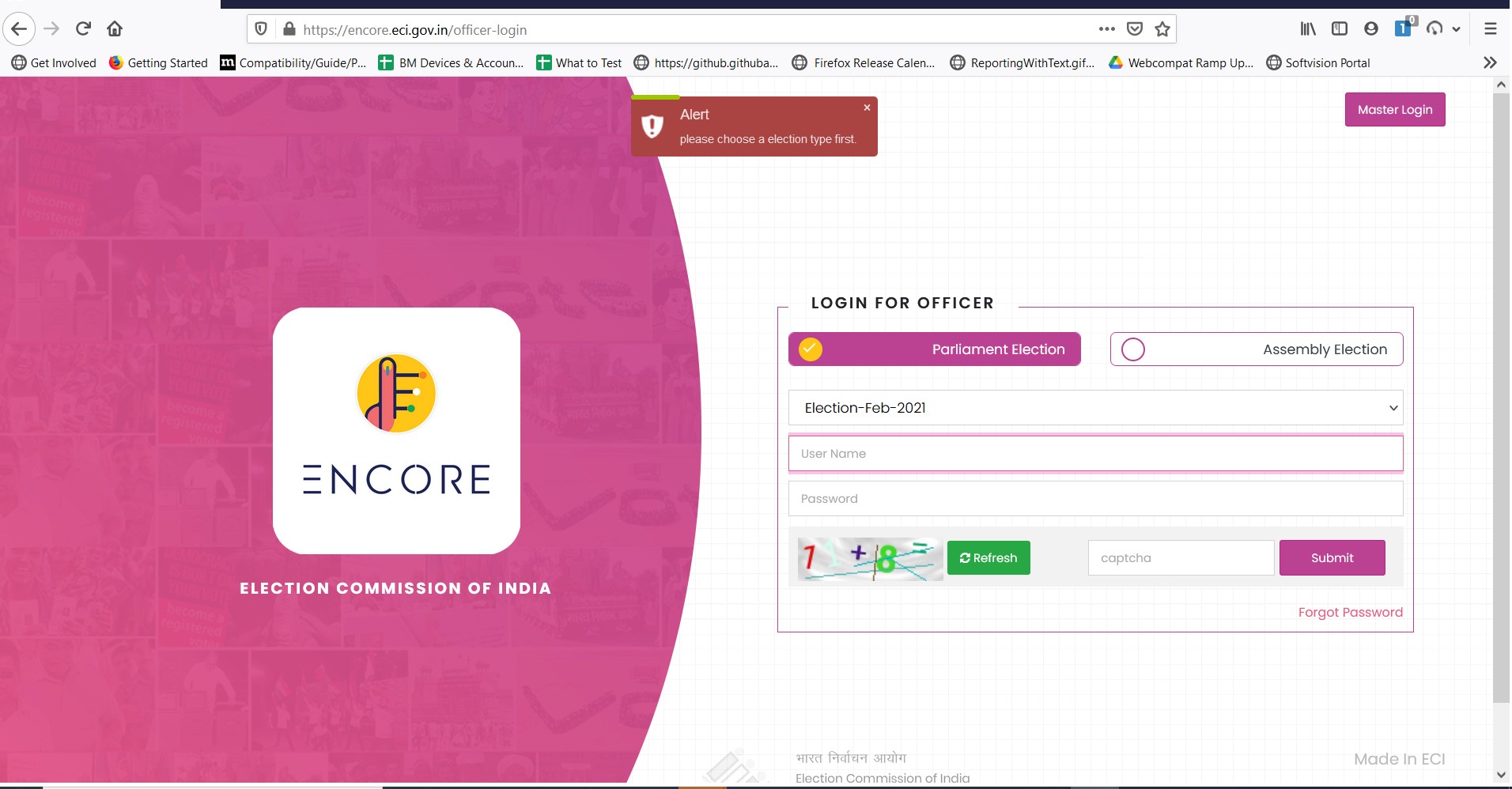Refresh the captcha image
The image size is (1512, 789).
click(x=988, y=557)
